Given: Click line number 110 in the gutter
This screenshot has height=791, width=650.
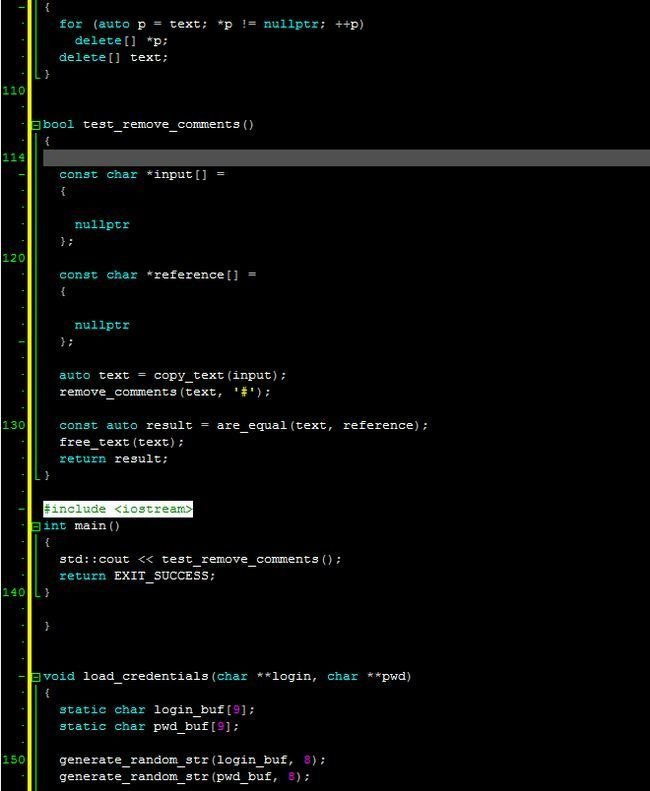Looking at the screenshot, I should click(x=14, y=91).
